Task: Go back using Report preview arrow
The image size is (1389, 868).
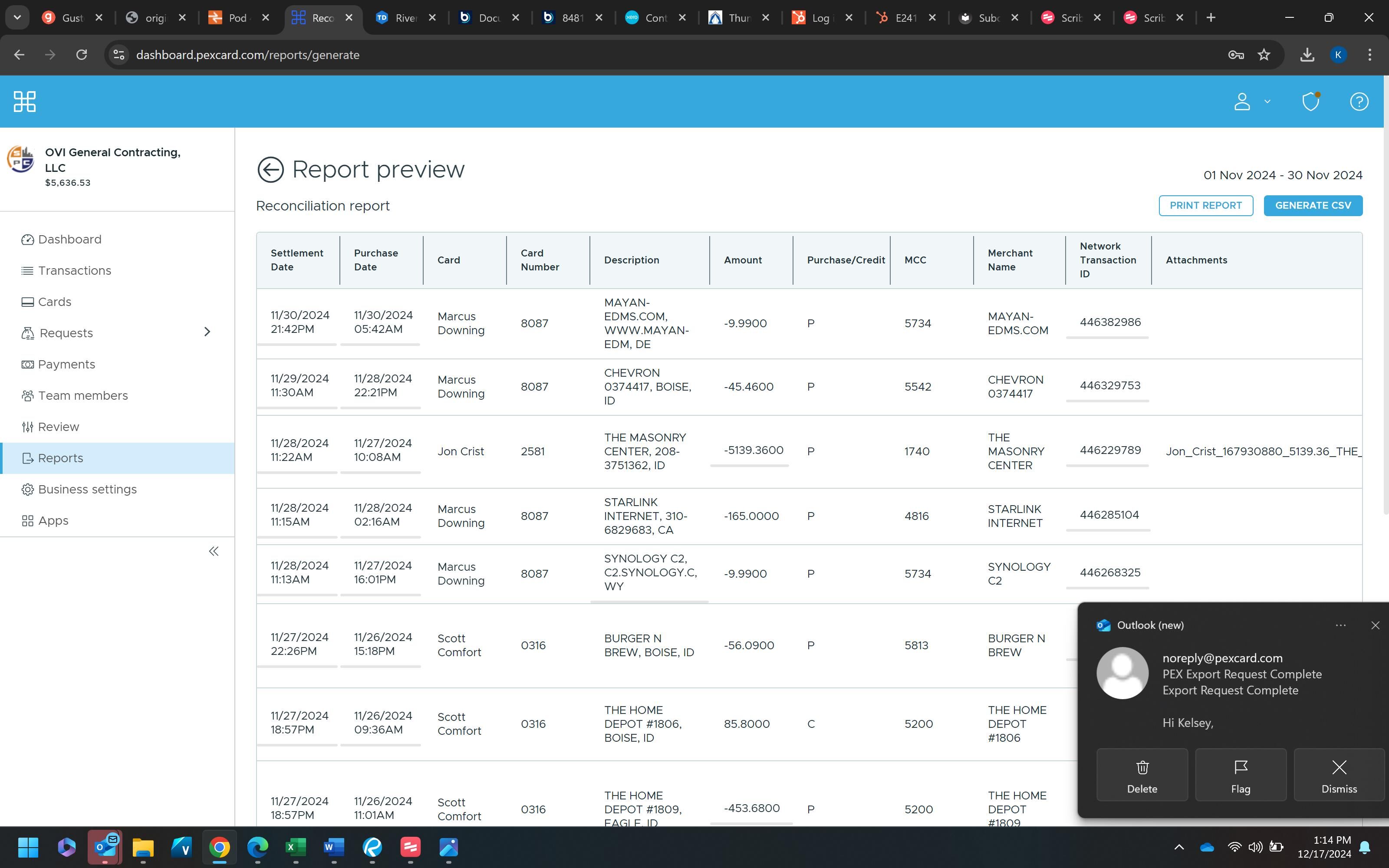Action: click(x=270, y=170)
